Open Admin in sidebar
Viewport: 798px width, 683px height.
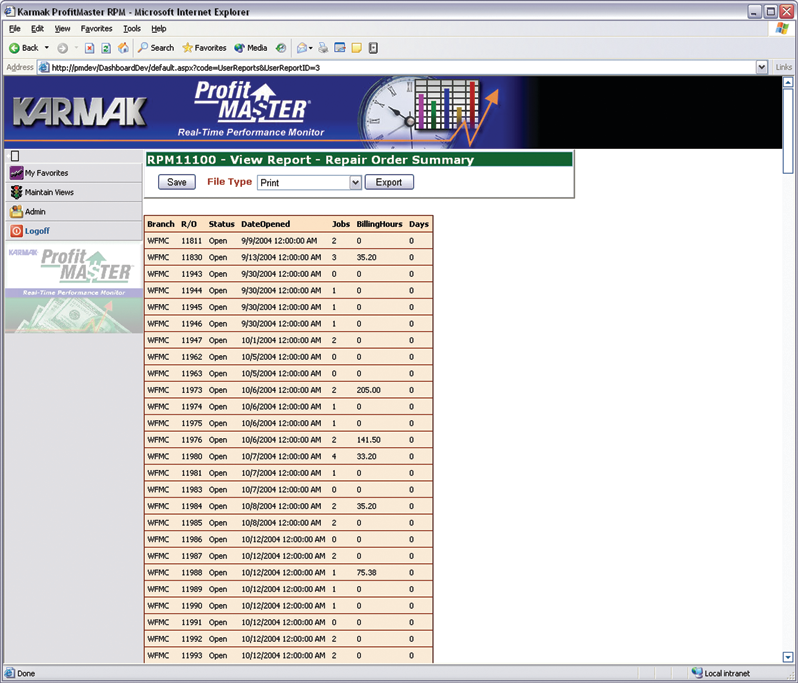pyautogui.click(x=74, y=212)
